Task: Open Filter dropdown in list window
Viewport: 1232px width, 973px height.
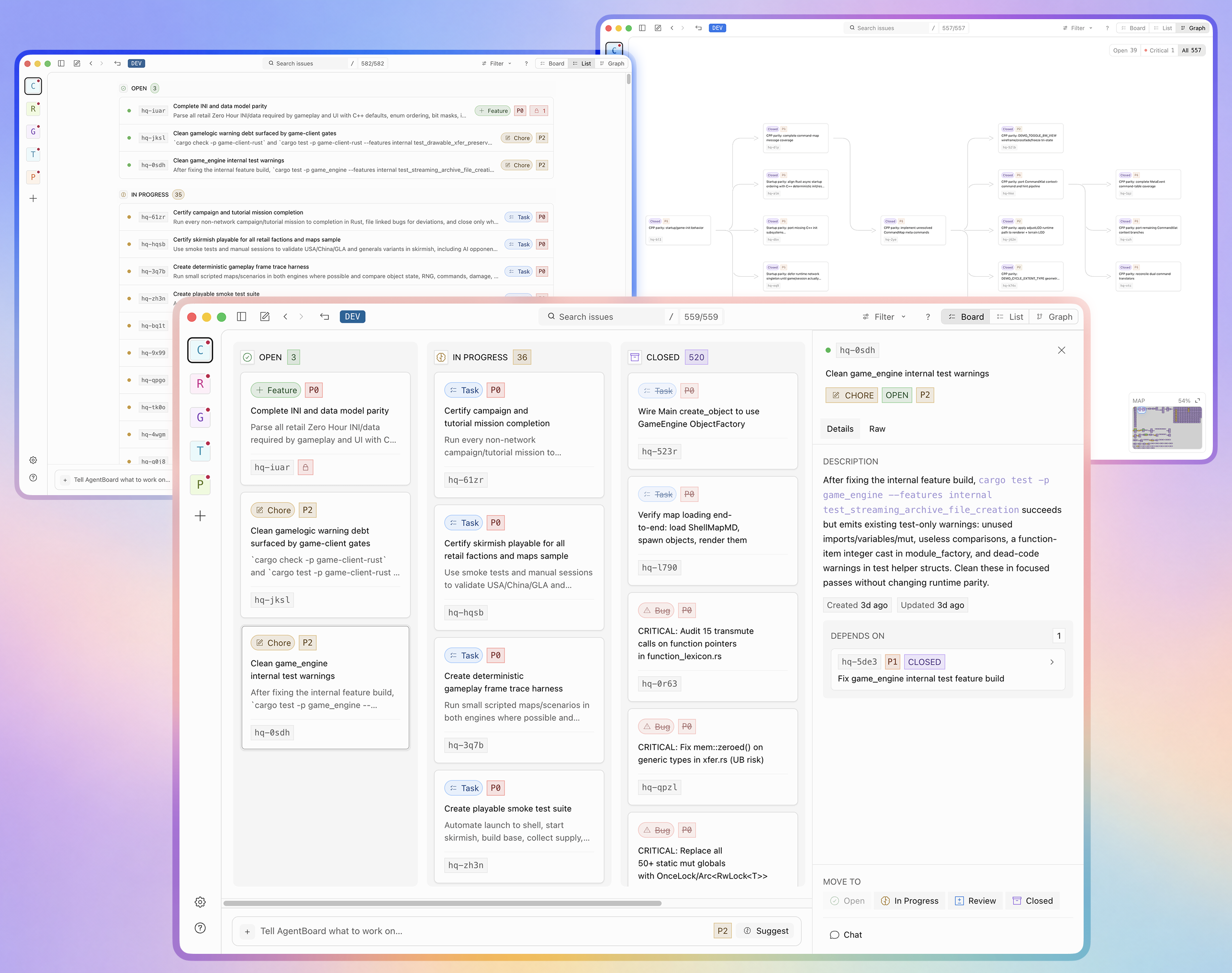Action: (x=496, y=63)
